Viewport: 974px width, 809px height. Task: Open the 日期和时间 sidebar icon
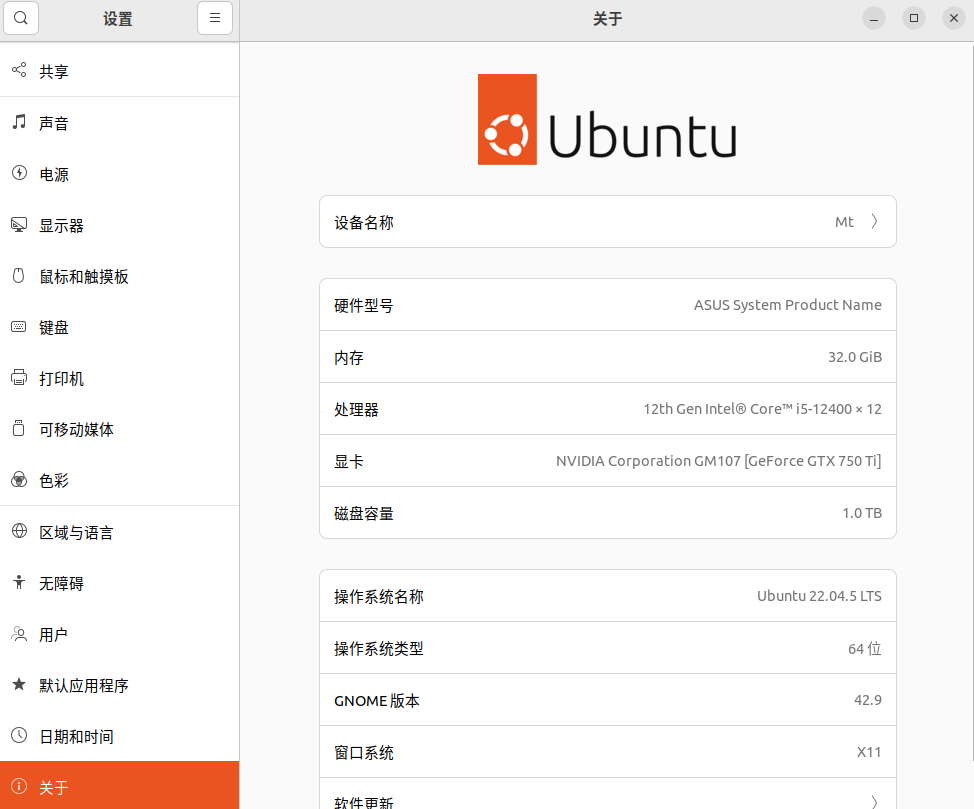[x=20, y=736]
